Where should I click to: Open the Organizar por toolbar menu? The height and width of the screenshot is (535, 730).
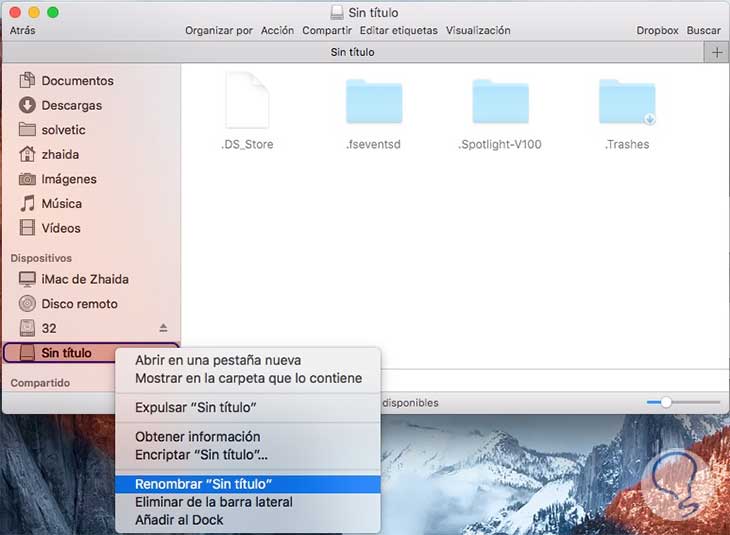point(219,30)
